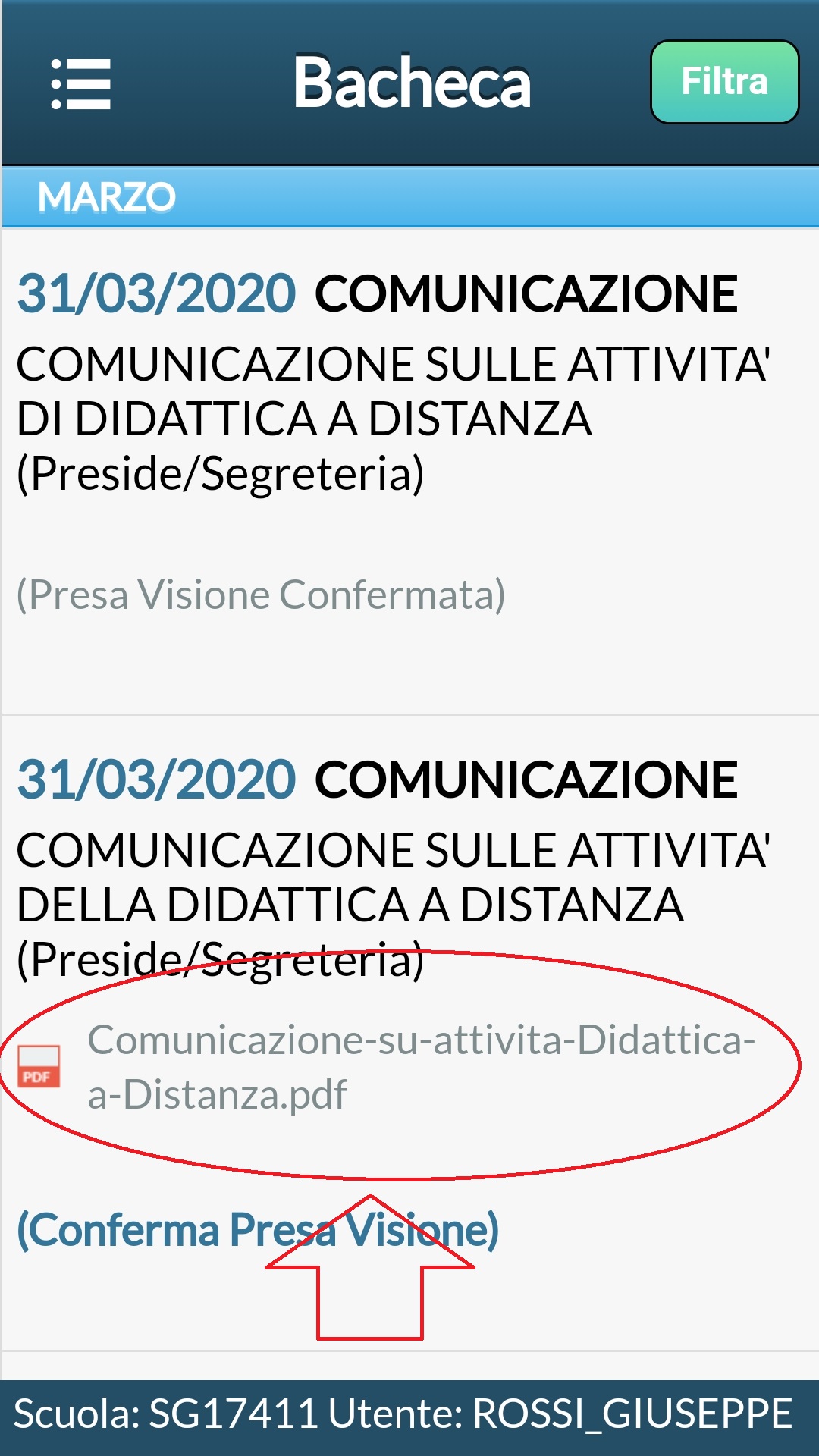Open the hamburger list menu icon

[81, 83]
